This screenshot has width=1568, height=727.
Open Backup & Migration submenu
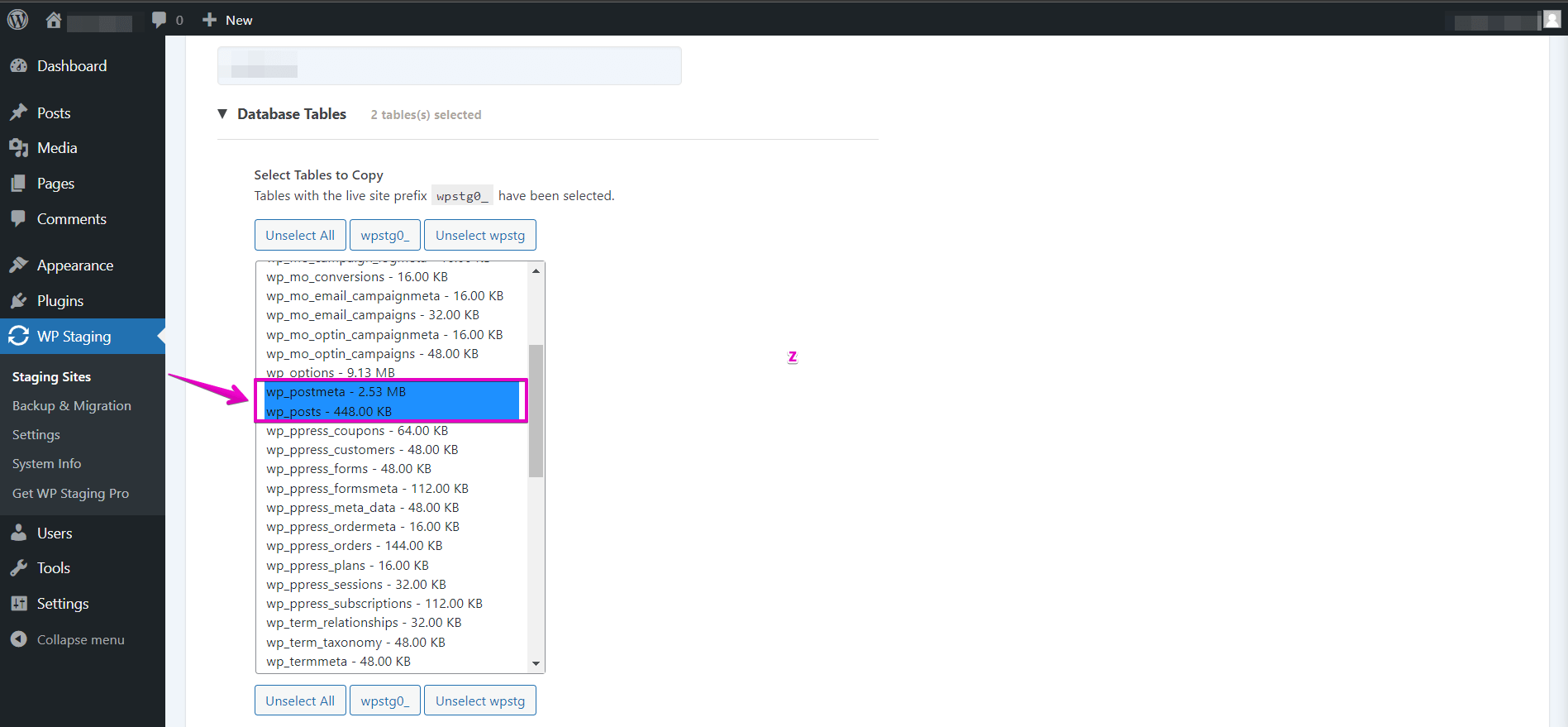[72, 406]
